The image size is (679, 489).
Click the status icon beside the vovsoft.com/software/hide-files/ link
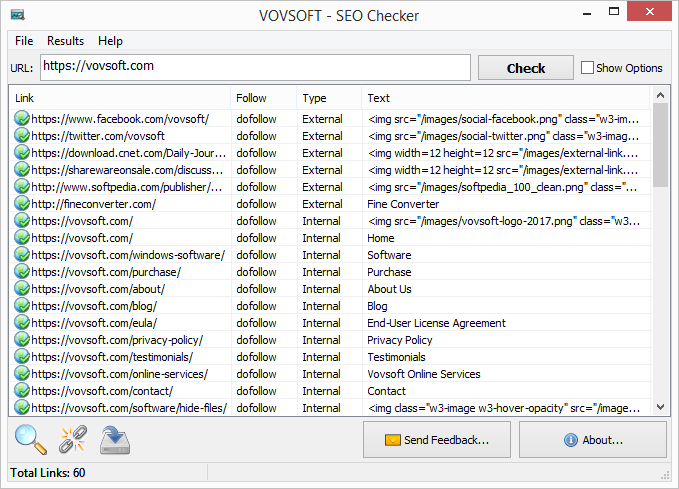[x=22, y=407]
